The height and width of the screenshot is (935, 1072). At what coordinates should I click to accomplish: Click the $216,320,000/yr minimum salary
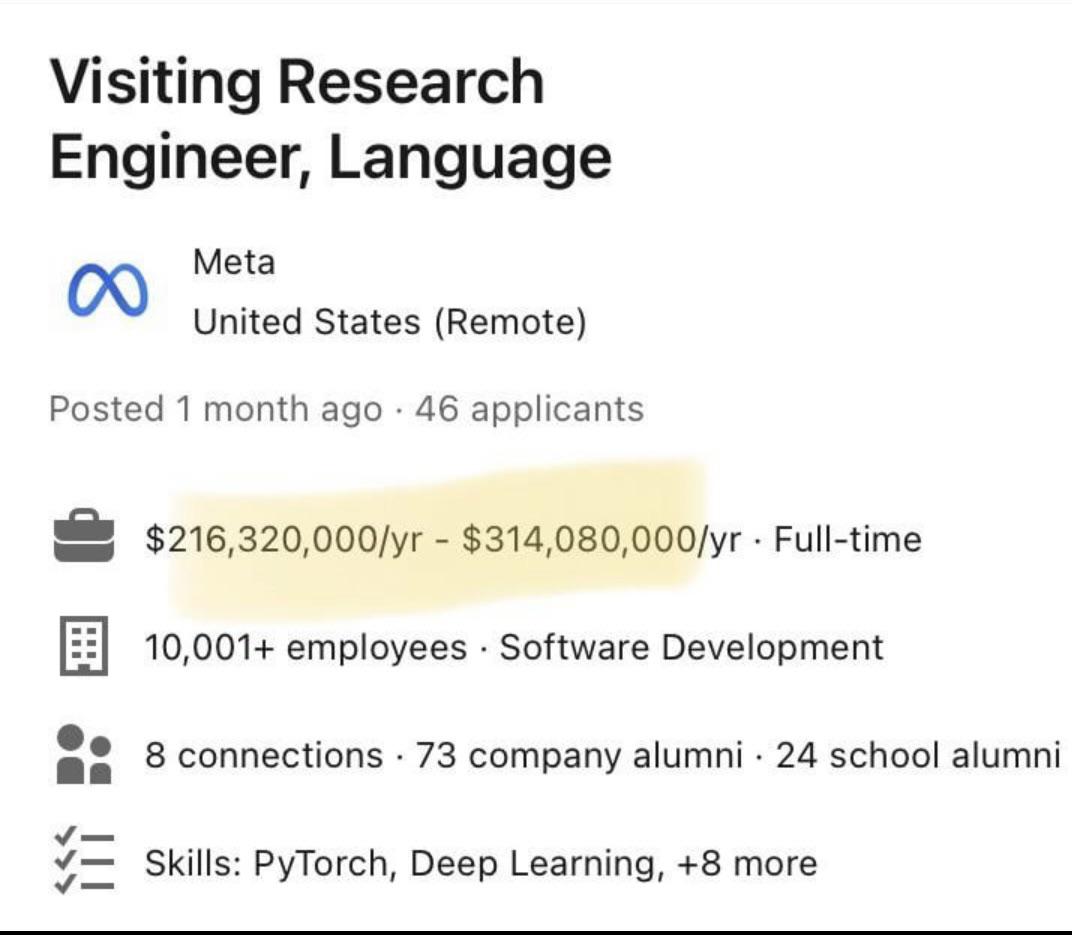click(286, 540)
